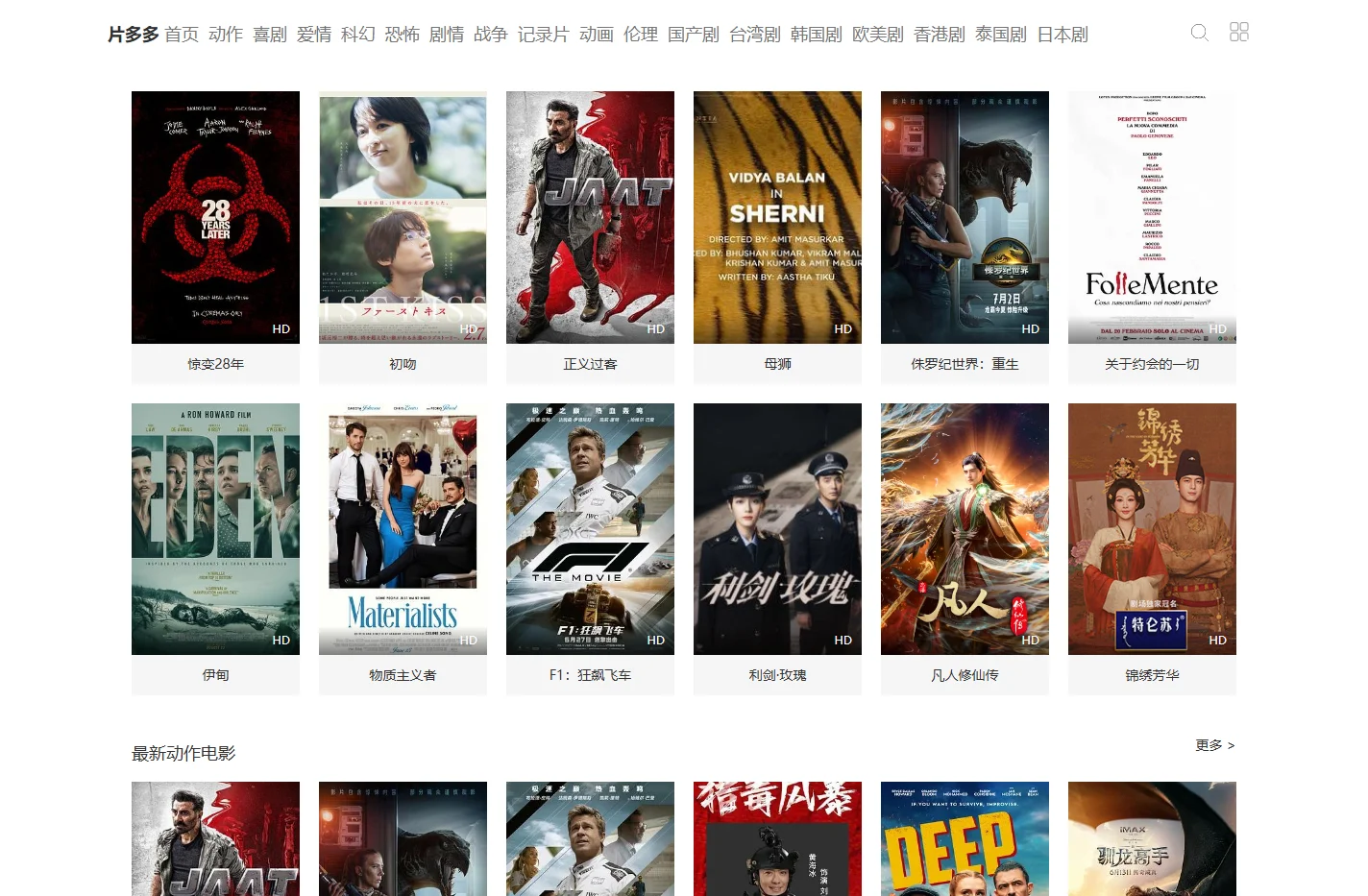
Task: Open the 利剑·玫瑰 poster
Action: 777,529
